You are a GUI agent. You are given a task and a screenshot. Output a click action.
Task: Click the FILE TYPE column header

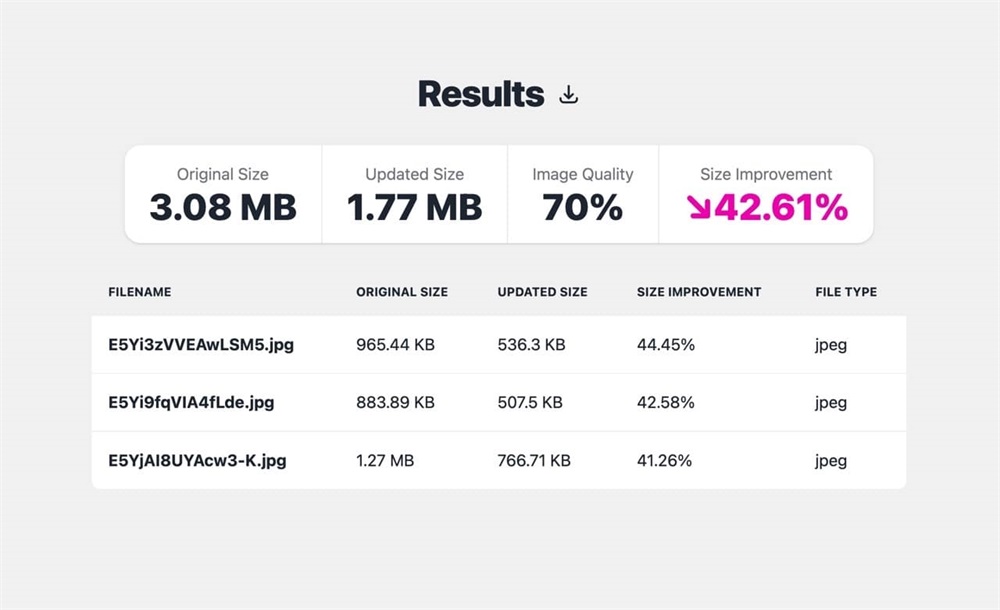pos(846,292)
